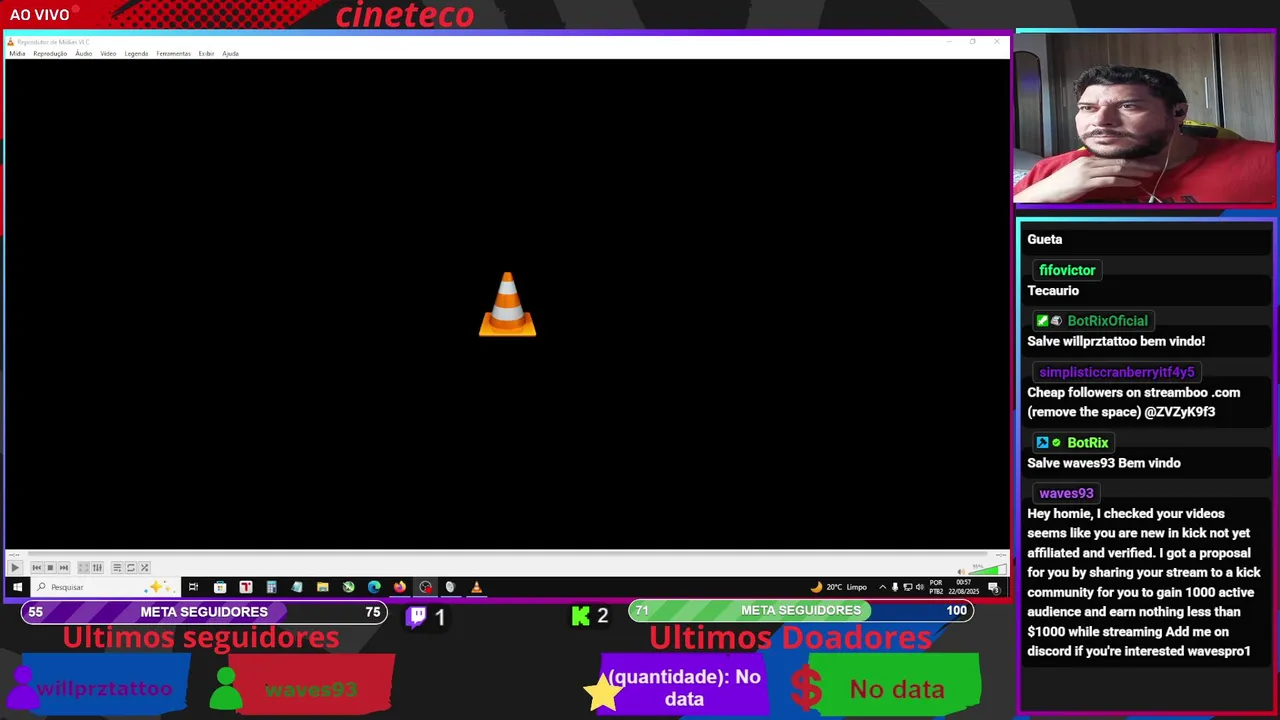Click the gray taskbar icon beside OBS
The image size is (1280, 720).
[x=451, y=587]
